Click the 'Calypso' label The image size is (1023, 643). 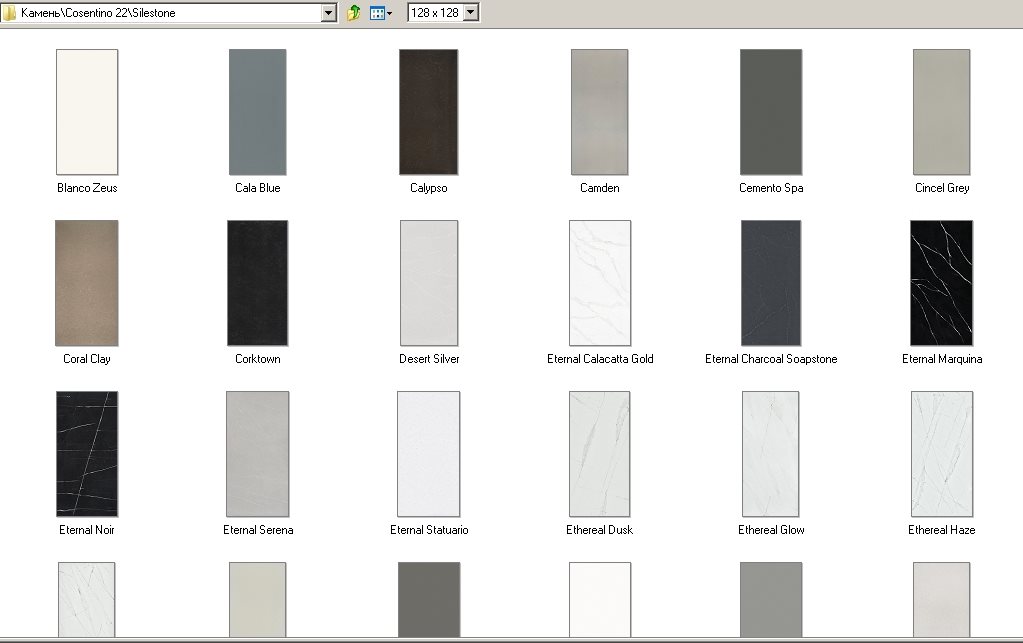point(429,188)
